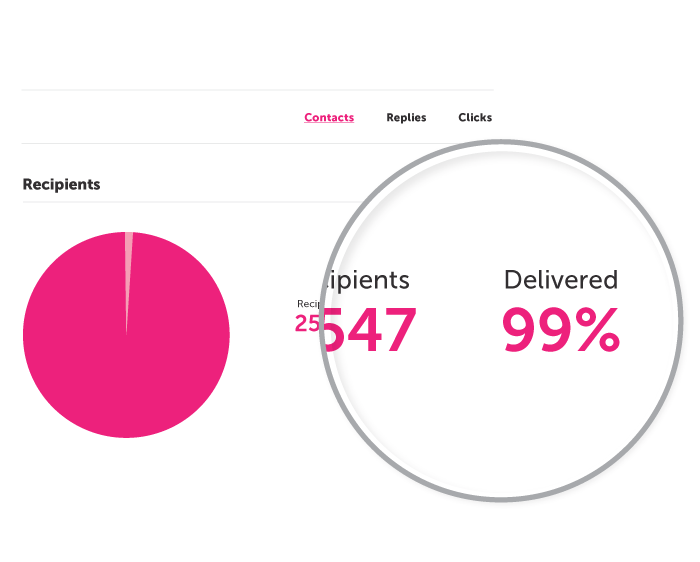
Task: Click the divider line above the tabs
Action: click(x=258, y=90)
